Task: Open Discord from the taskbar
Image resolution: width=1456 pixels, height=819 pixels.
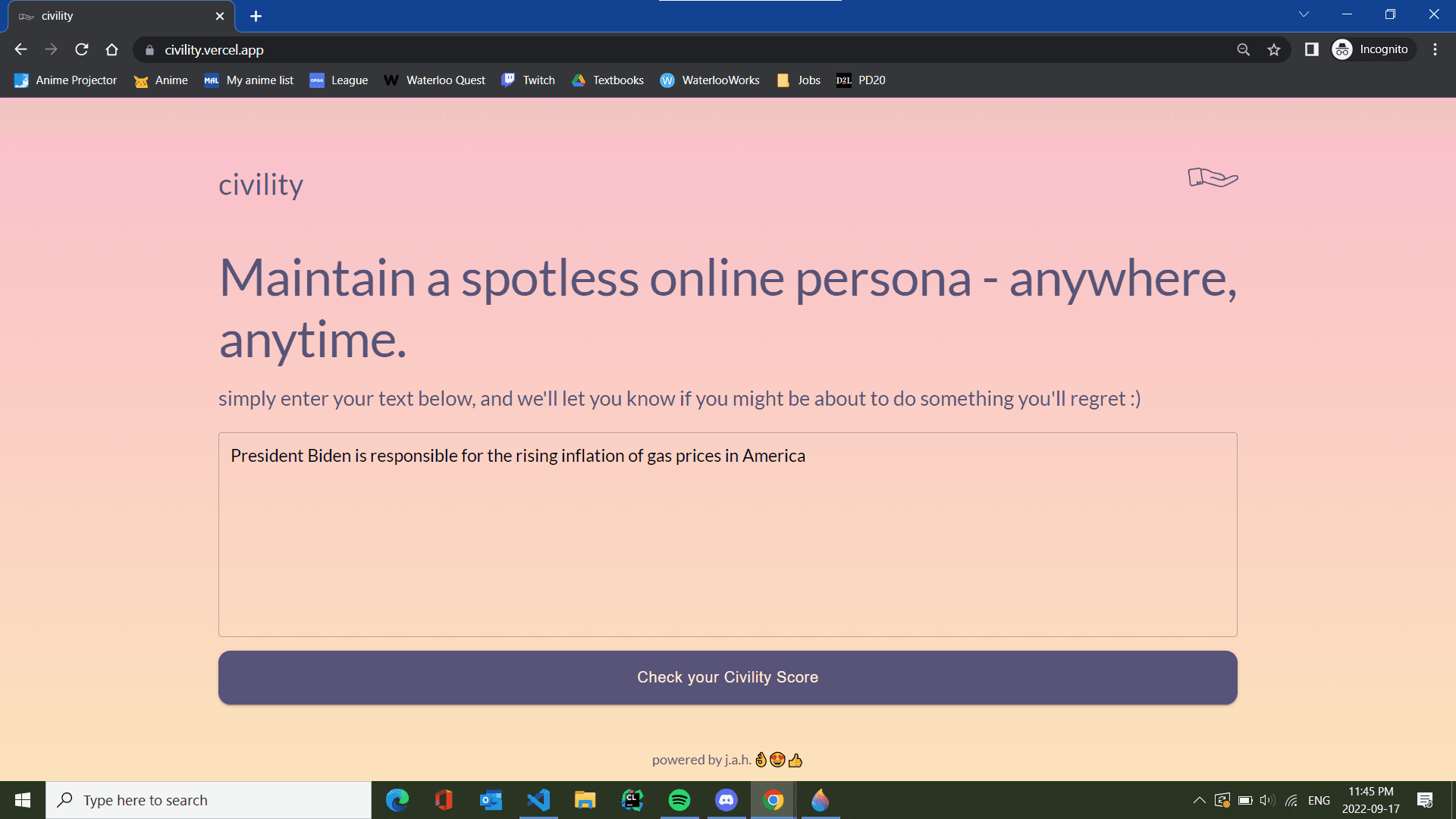Action: 726,800
